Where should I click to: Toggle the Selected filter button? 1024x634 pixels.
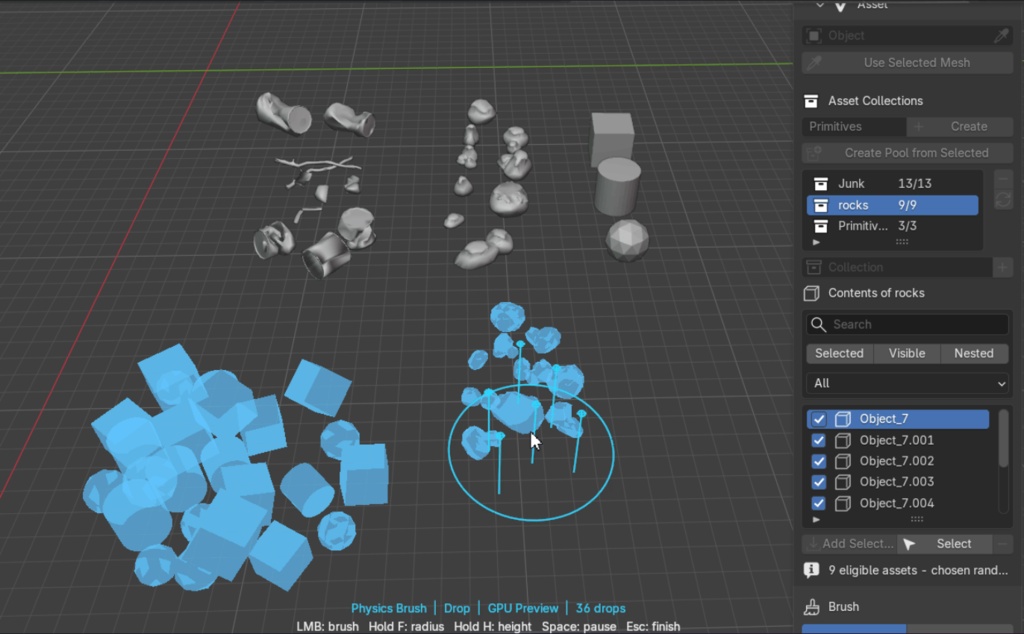(839, 353)
